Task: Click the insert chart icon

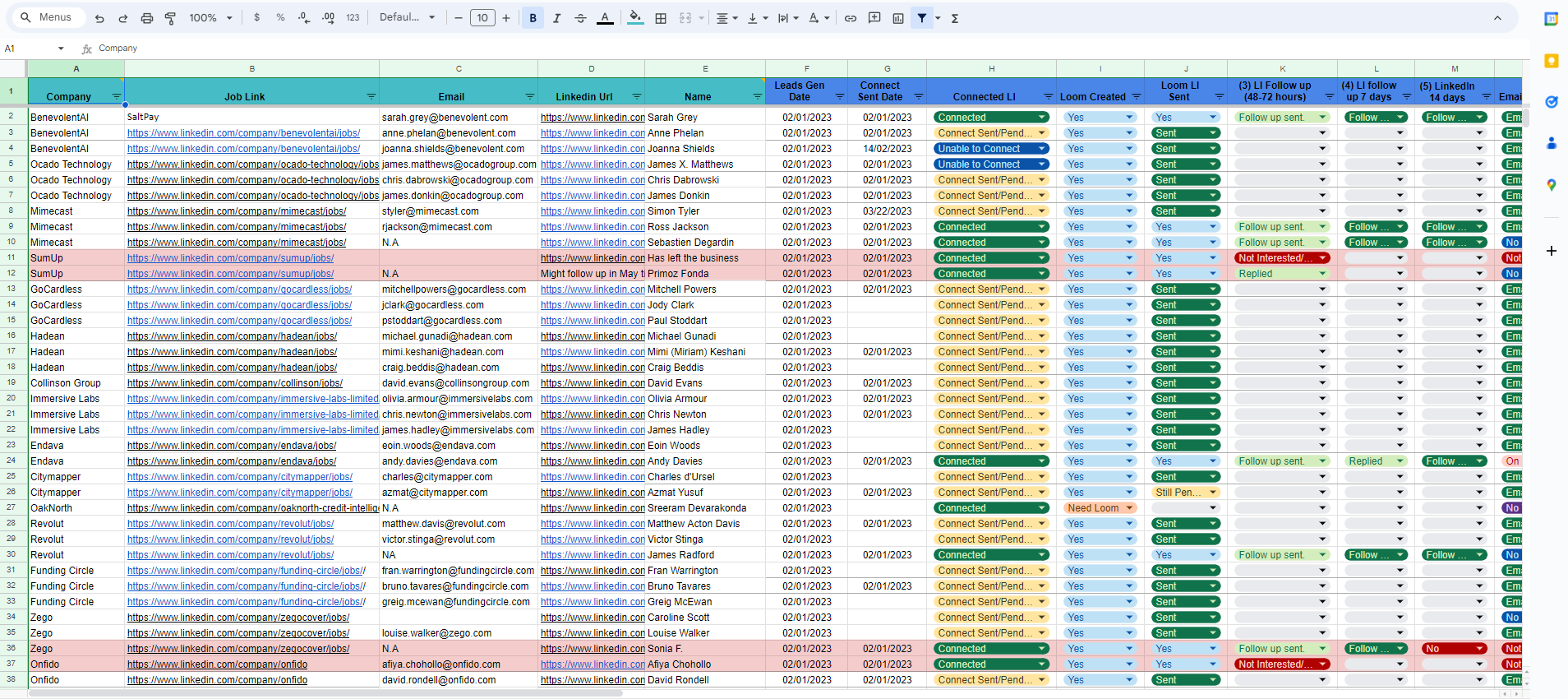Action: (x=898, y=18)
